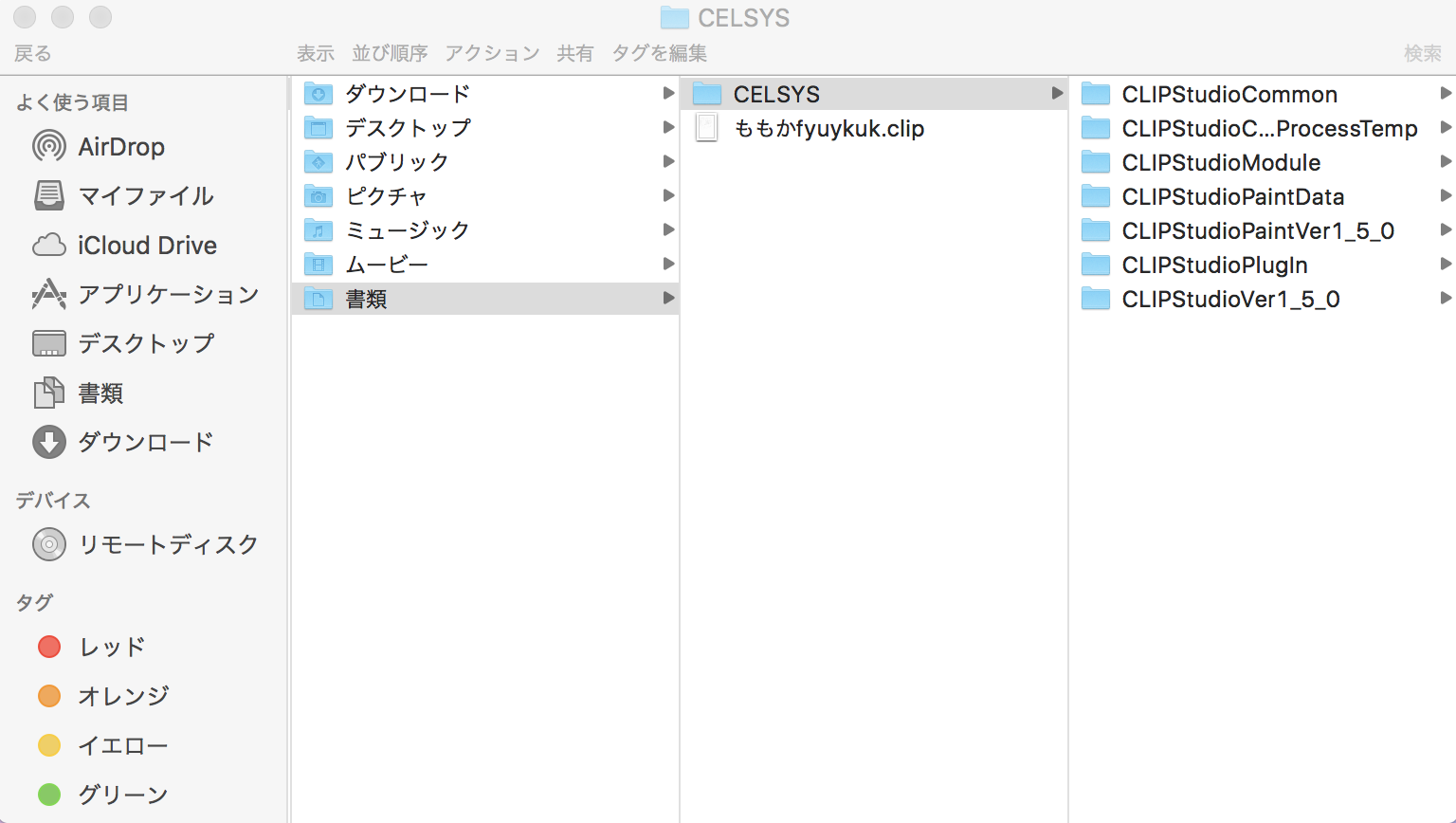Click the CELSYS folder icon in the second column
Viewport: 1456px width, 823px height.
[707, 94]
